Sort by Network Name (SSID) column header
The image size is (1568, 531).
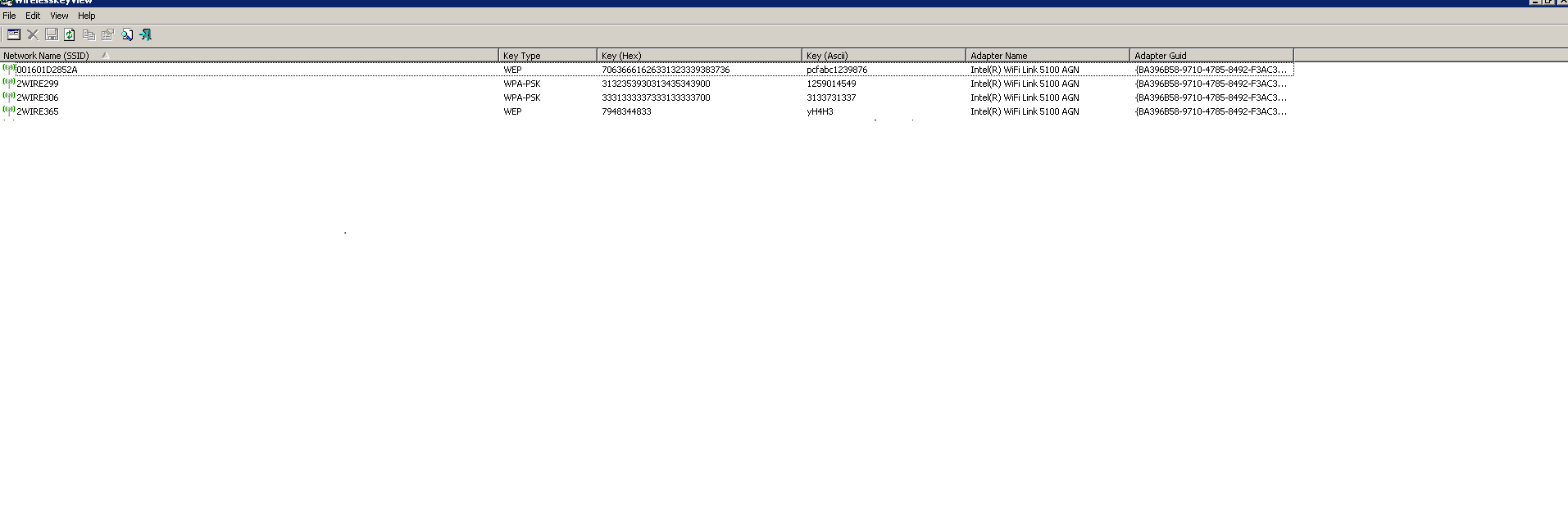tap(46, 56)
